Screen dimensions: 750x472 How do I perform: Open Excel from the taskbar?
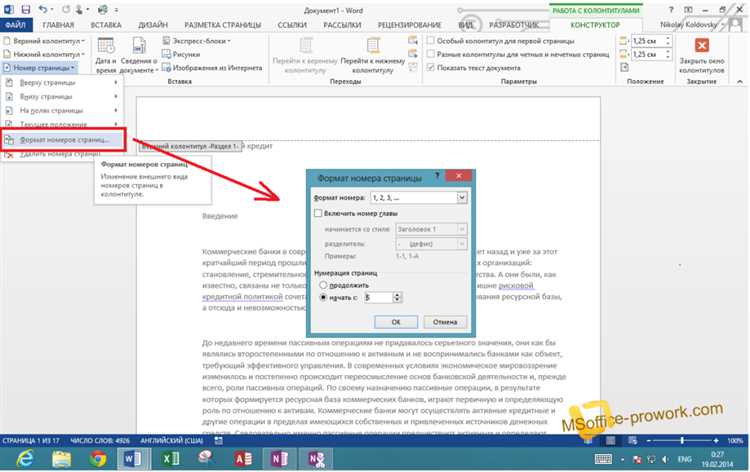pos(171,459)
